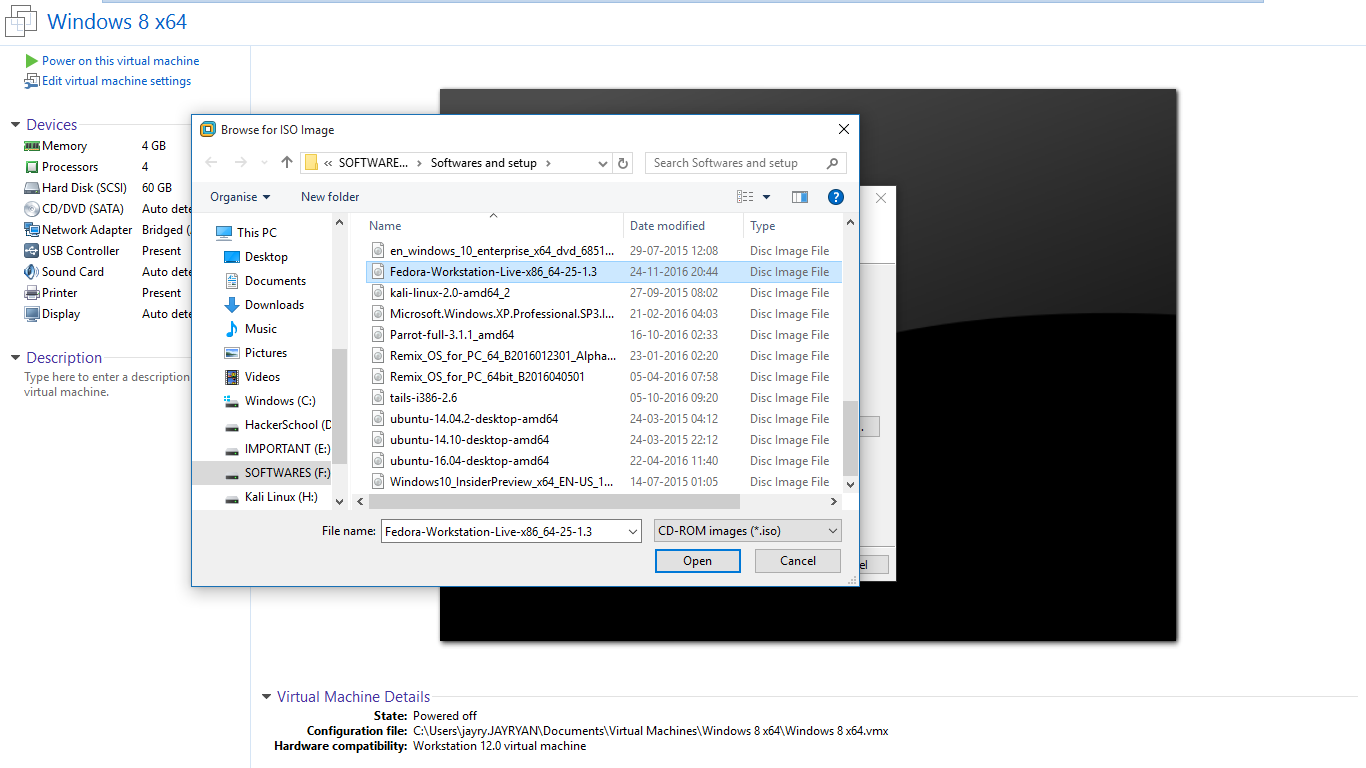Image resolution: width=1366 pixels, height=768 pixels.
Task: Click the Softwares and setup breadcrumb
Action: coord(484,163)
